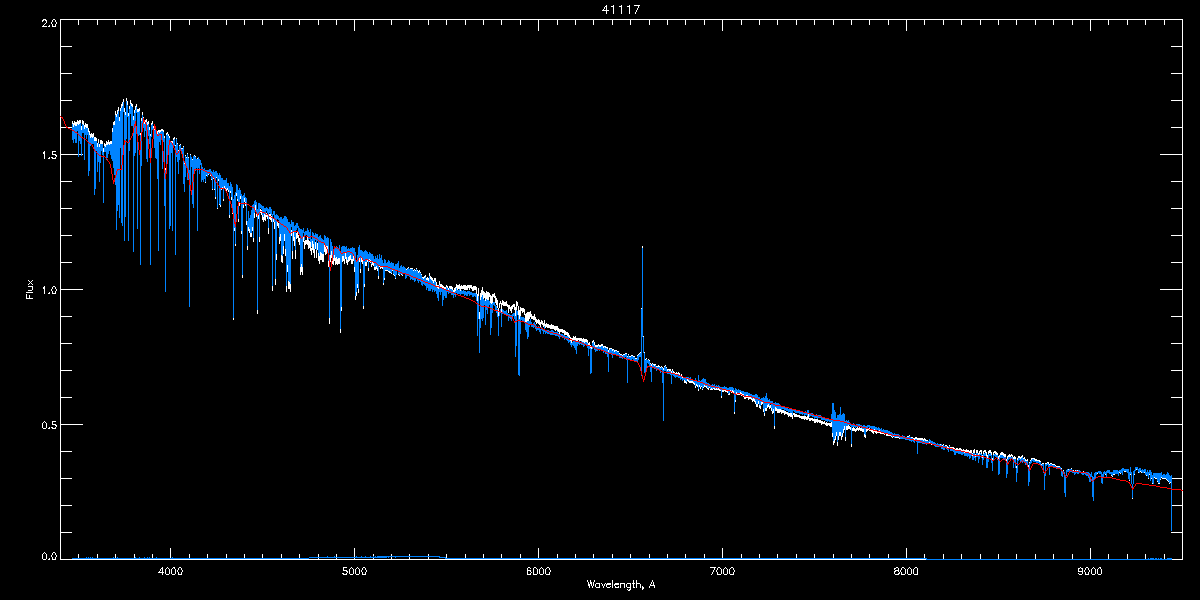Pick the noisy blue band near 7600
The image size is (1200, 600).
coord(838,423)
